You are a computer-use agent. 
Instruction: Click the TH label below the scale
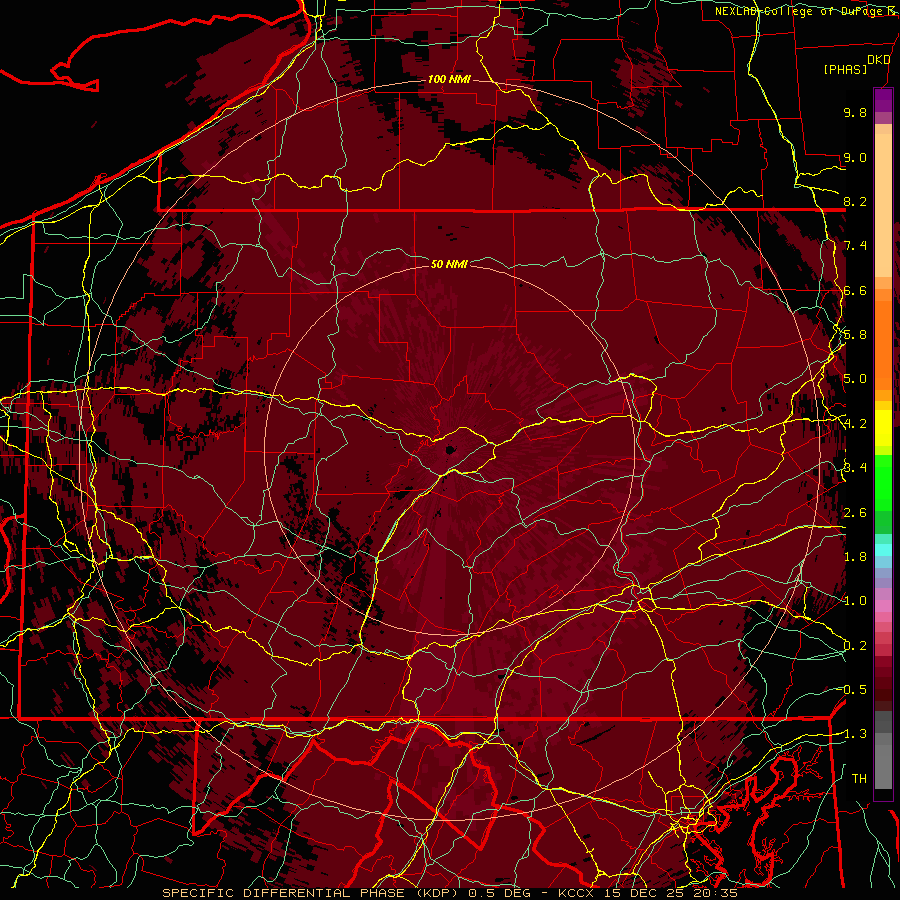859,779
